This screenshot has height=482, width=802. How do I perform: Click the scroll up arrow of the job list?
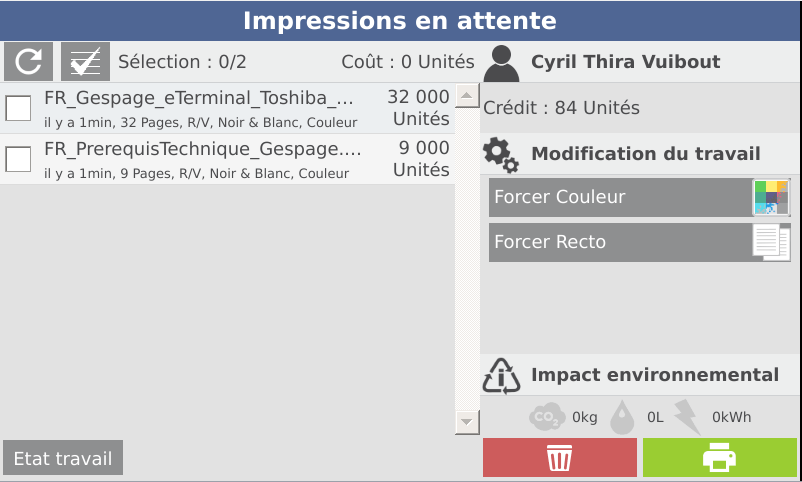[466, 96]
